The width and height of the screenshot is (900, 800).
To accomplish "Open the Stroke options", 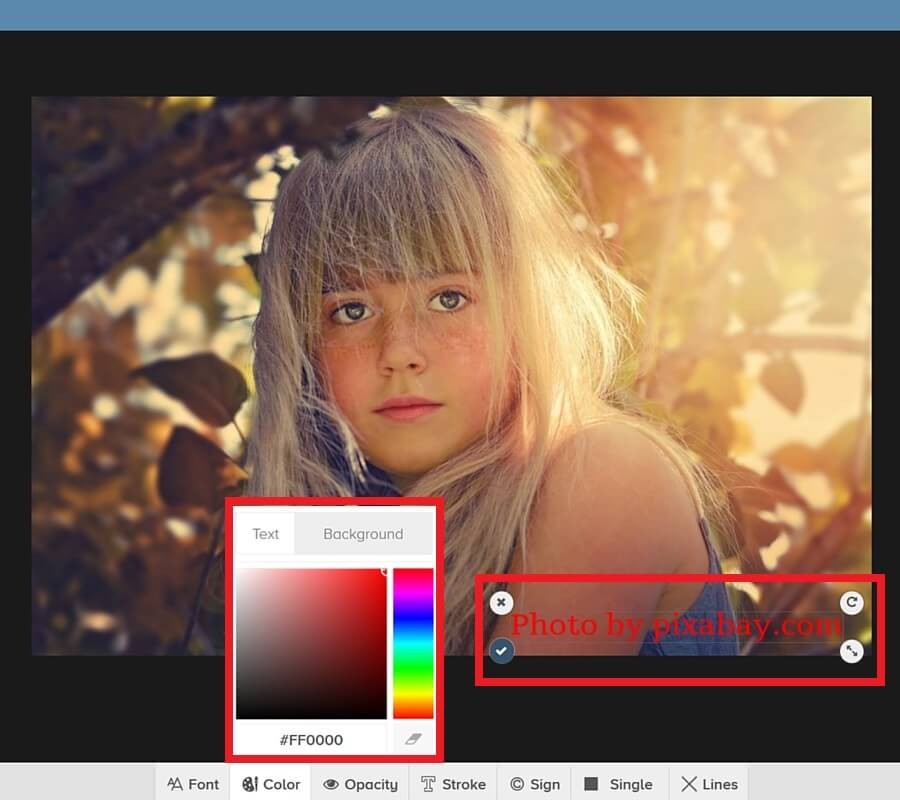I will pyautogui.click(x=453, y=784).
